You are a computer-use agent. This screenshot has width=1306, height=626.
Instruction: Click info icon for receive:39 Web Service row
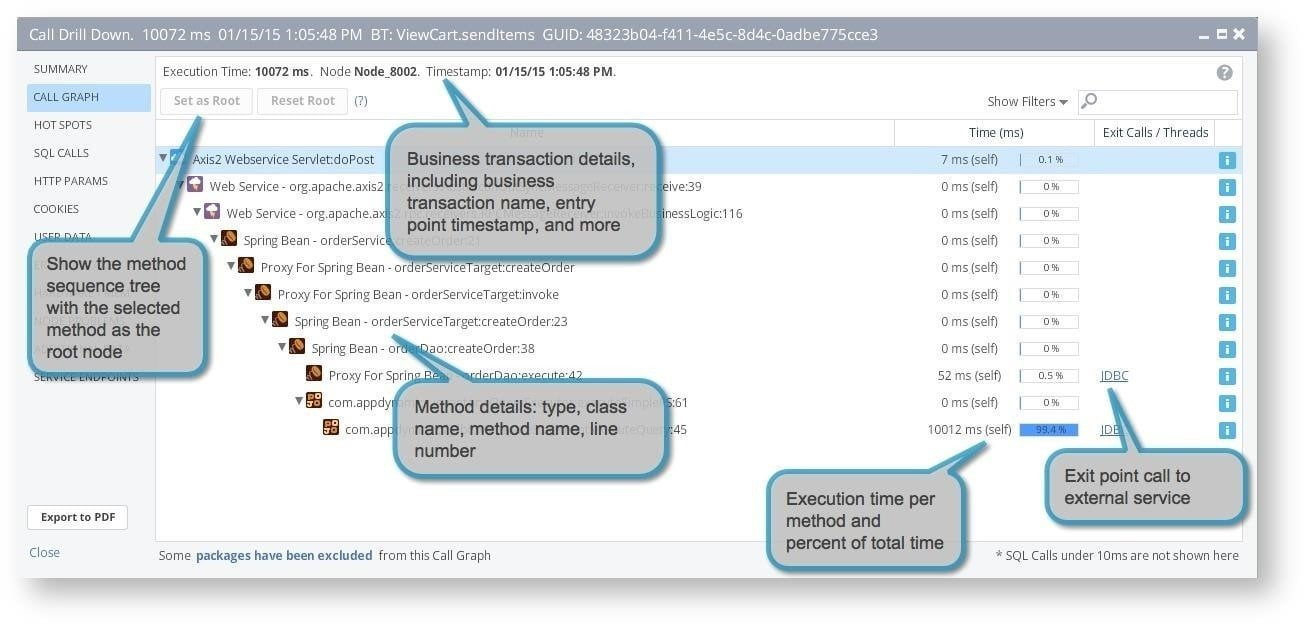1227,187
